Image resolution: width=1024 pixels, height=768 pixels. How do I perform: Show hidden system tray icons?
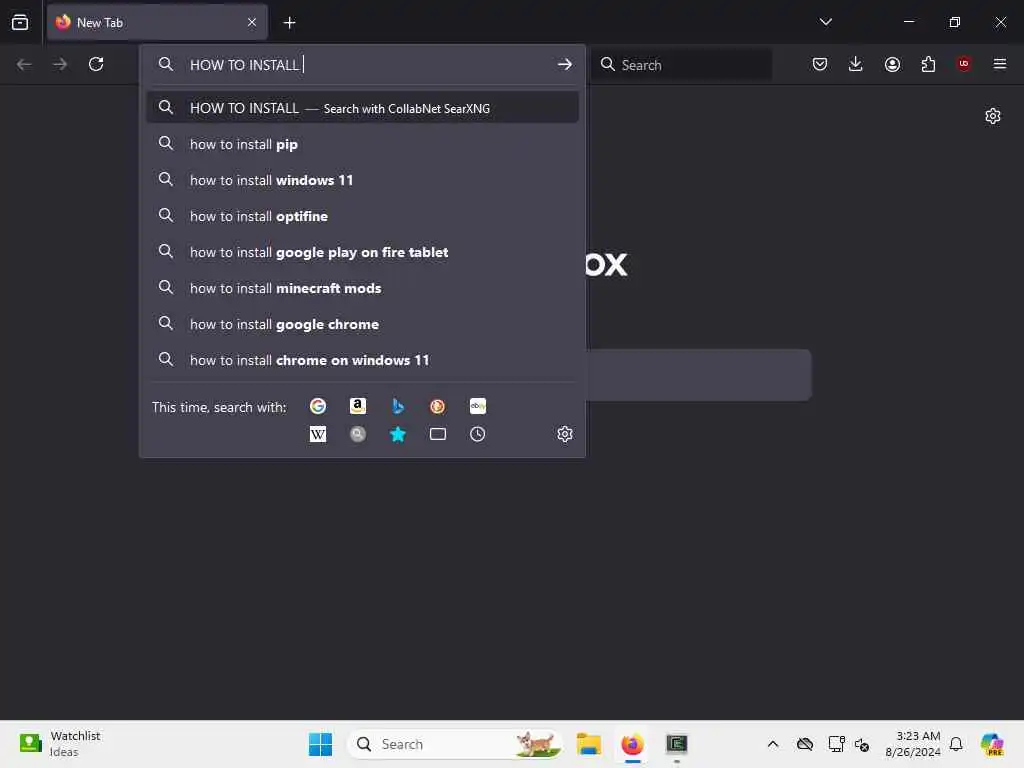coord(773,744)
